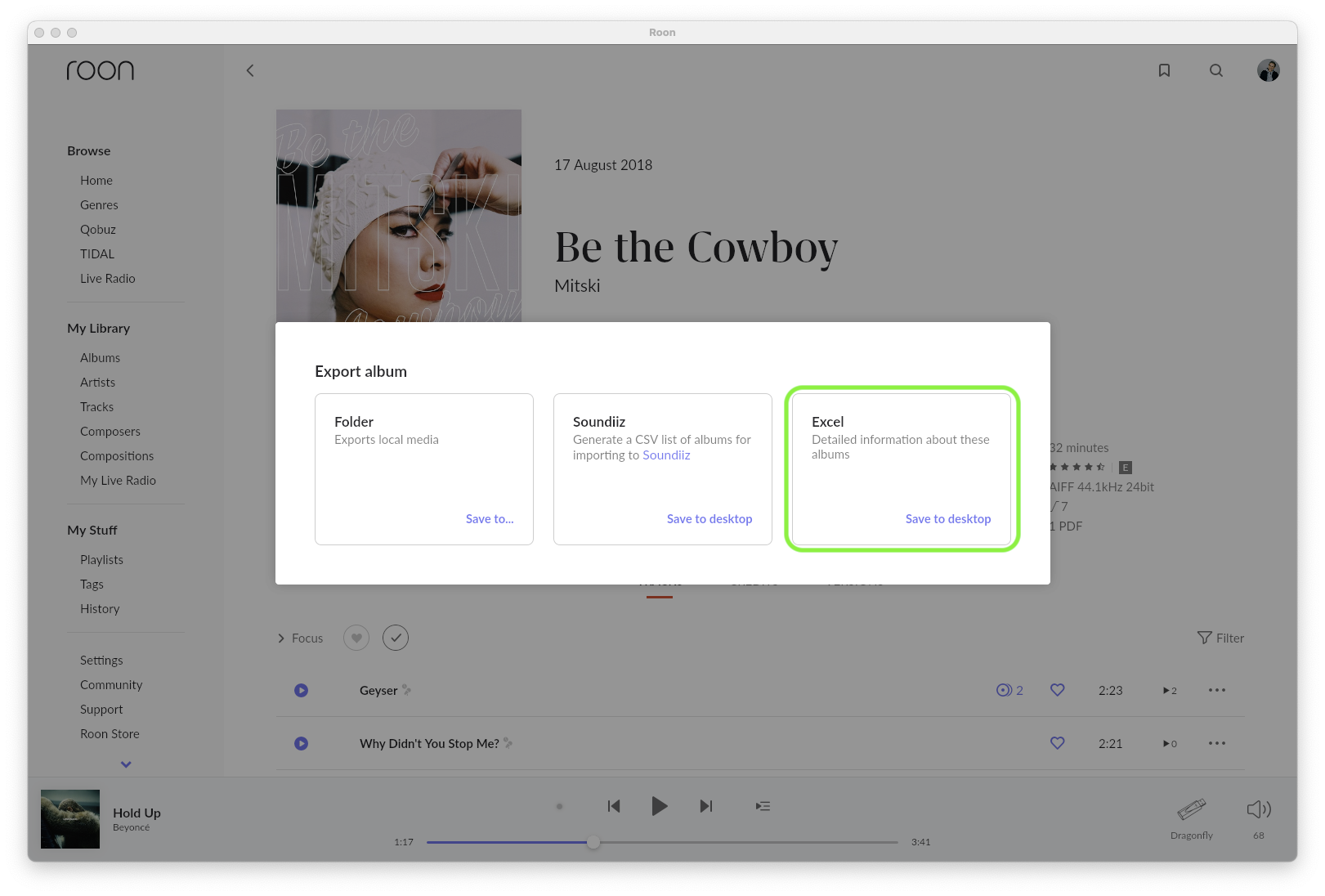The height and width of the screenshot is (896, 1325).
Task: Go back with the left arrow
Action: tap(250, 70)
